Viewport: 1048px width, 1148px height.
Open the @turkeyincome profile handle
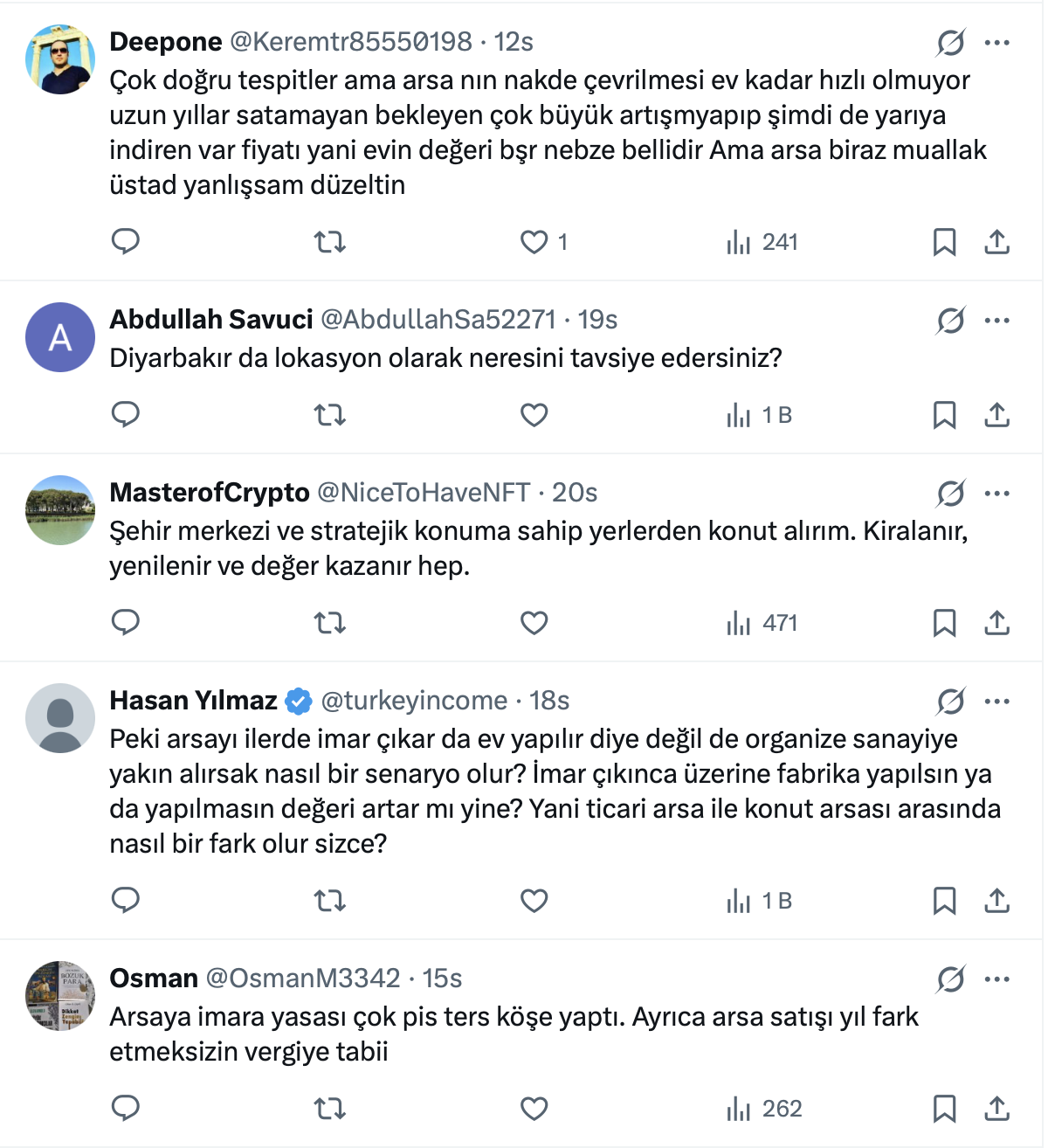click(414, 701)
